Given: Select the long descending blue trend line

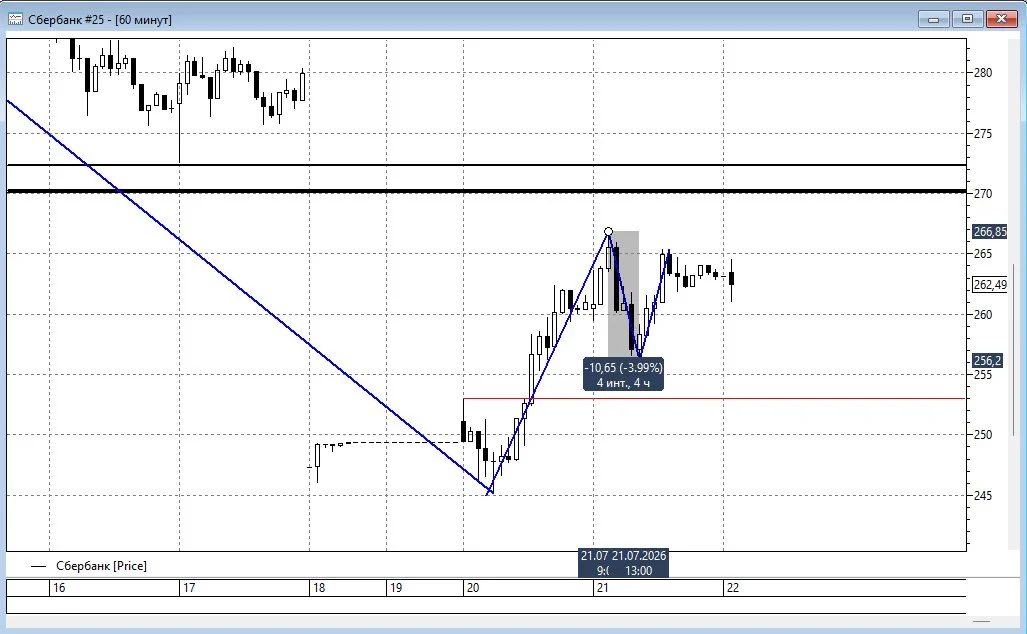Looking at the screenshot, I should [x=249, y=297].
